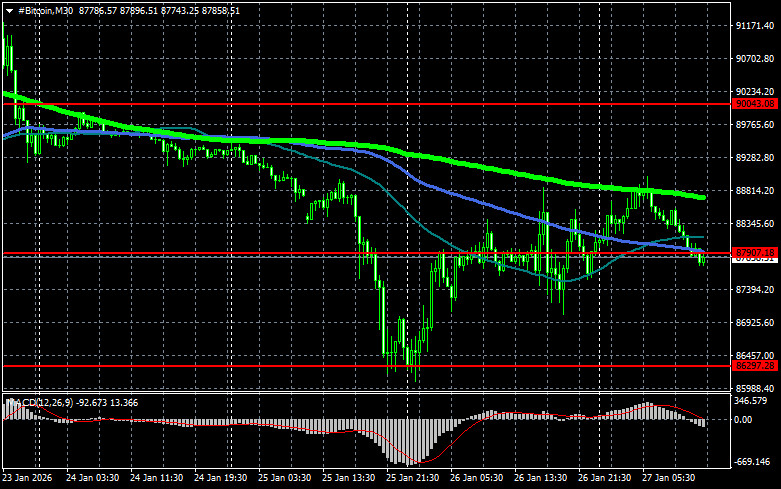Click the 346.579 MACD scale label
This screenshot has height=489, width=781.
[x=751, y=400]
